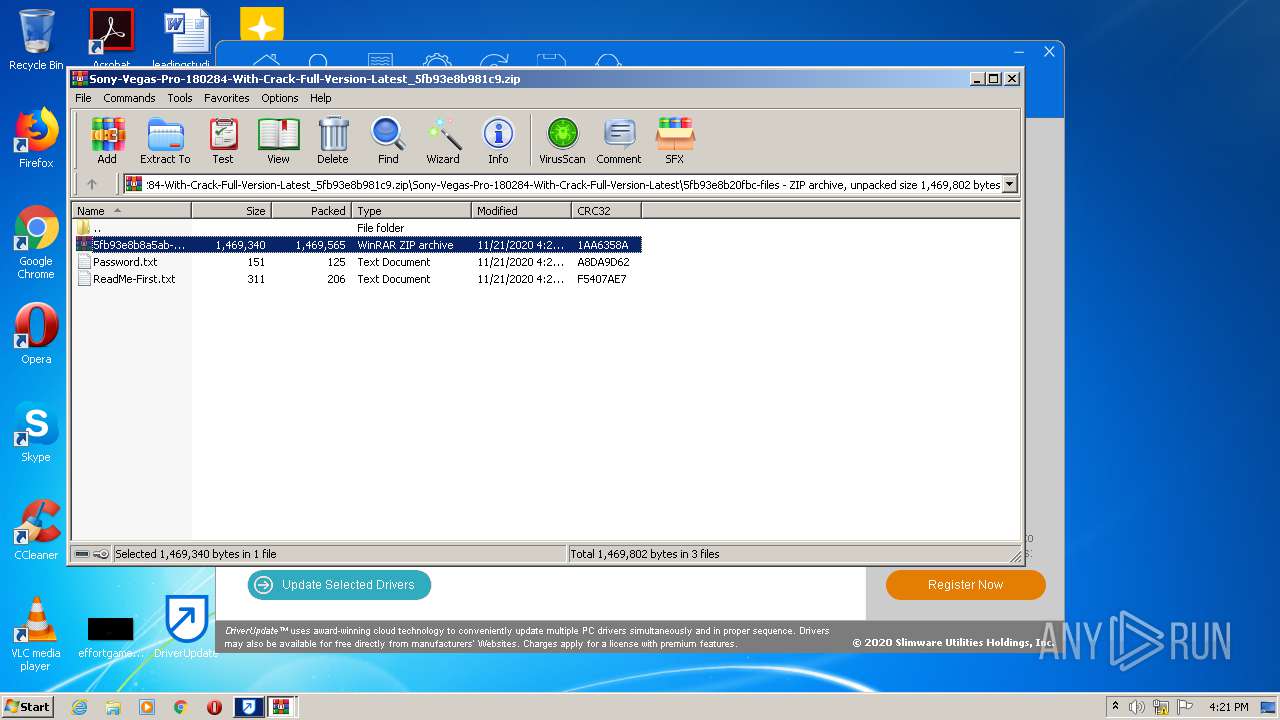Open VLC media player desktop shortcut
Image resolution: width=1280 pixels, height=720 pixels.
point(36,635)
